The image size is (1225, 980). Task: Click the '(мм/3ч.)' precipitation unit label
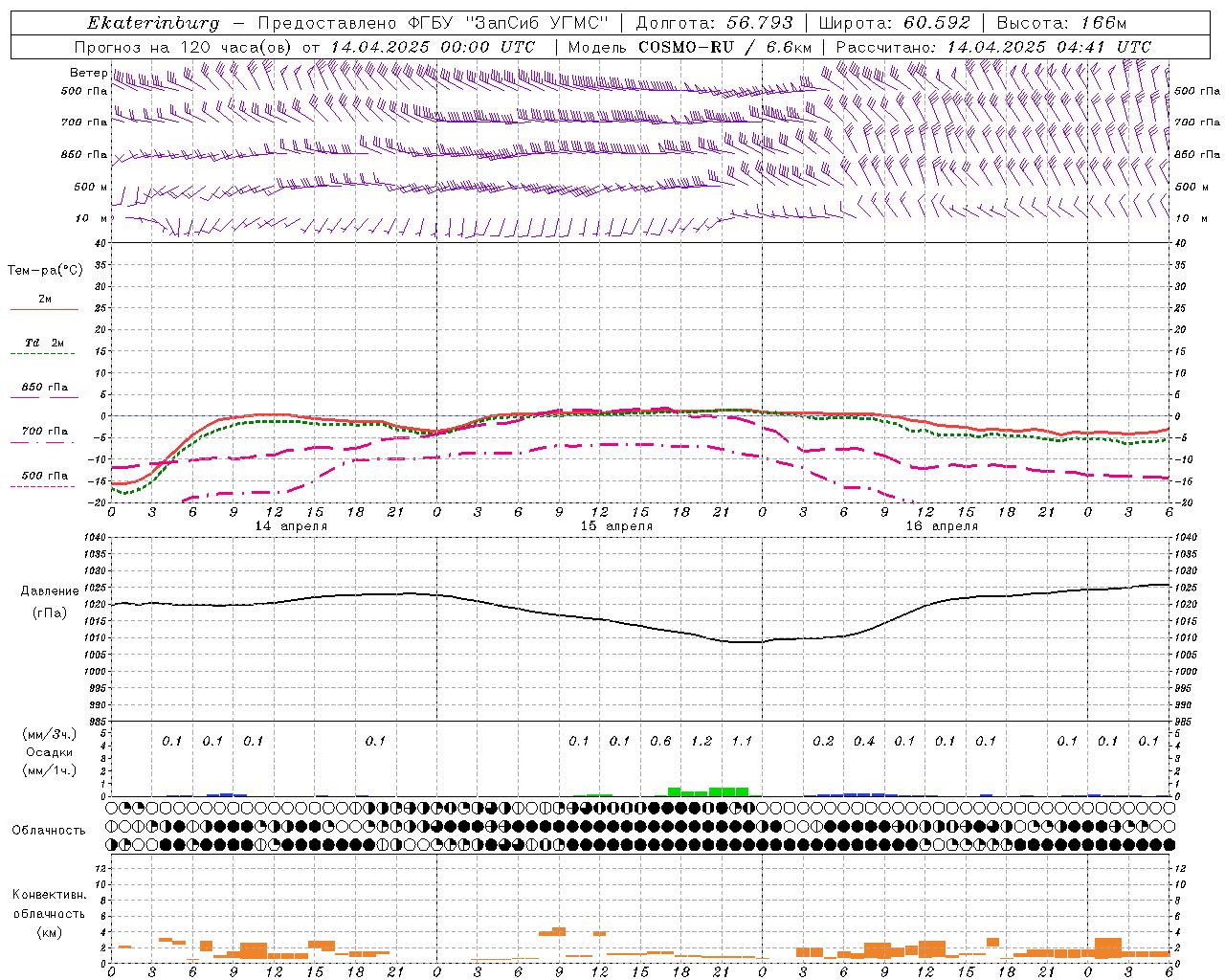tap(50, 734)
